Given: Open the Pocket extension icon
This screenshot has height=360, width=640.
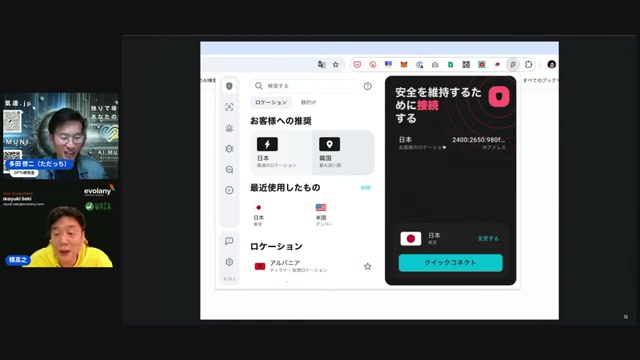Looking at the screenshot, I should [357, 64].
